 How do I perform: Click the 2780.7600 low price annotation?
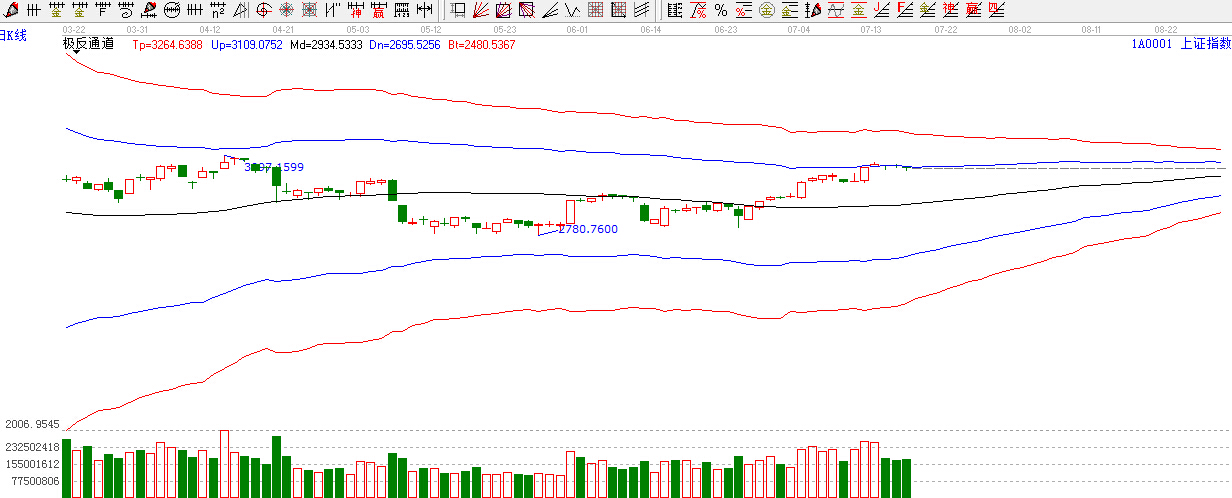click(x=588, y=229)
